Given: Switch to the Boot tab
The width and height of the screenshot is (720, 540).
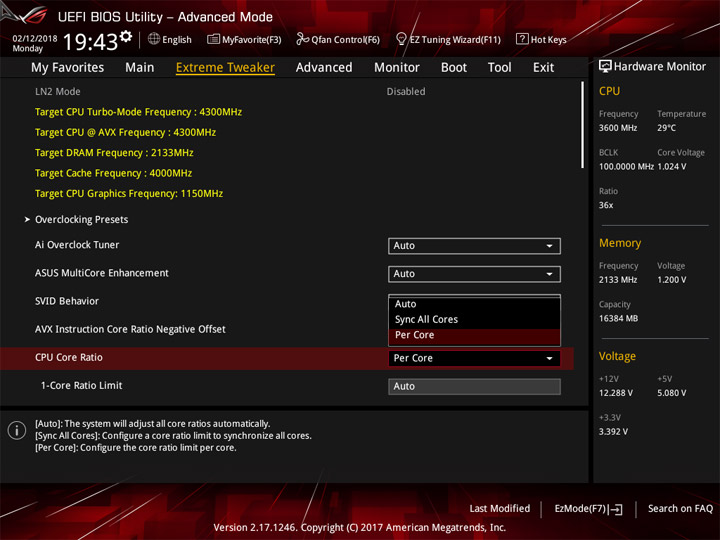Looking at the screenshot, I should coord(454,68).
